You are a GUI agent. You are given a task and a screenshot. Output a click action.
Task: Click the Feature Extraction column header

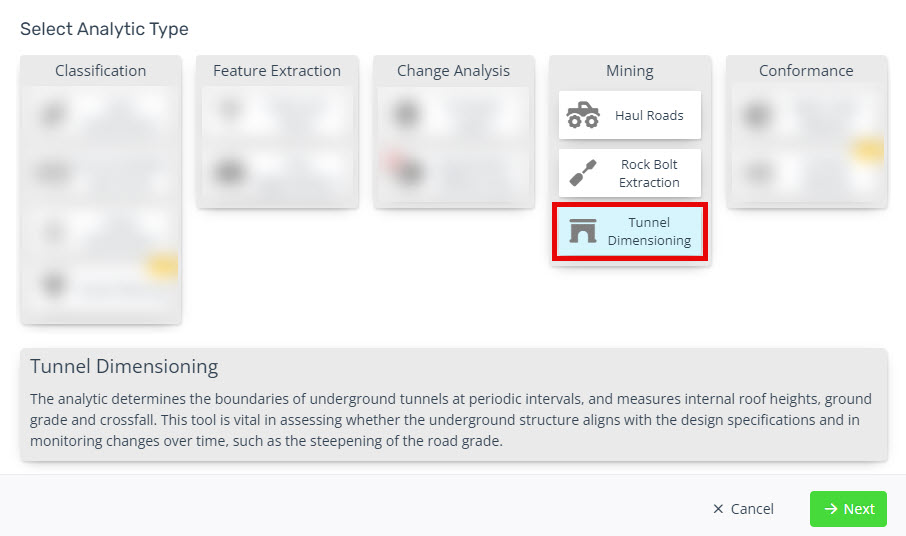(x=277, y=70)
